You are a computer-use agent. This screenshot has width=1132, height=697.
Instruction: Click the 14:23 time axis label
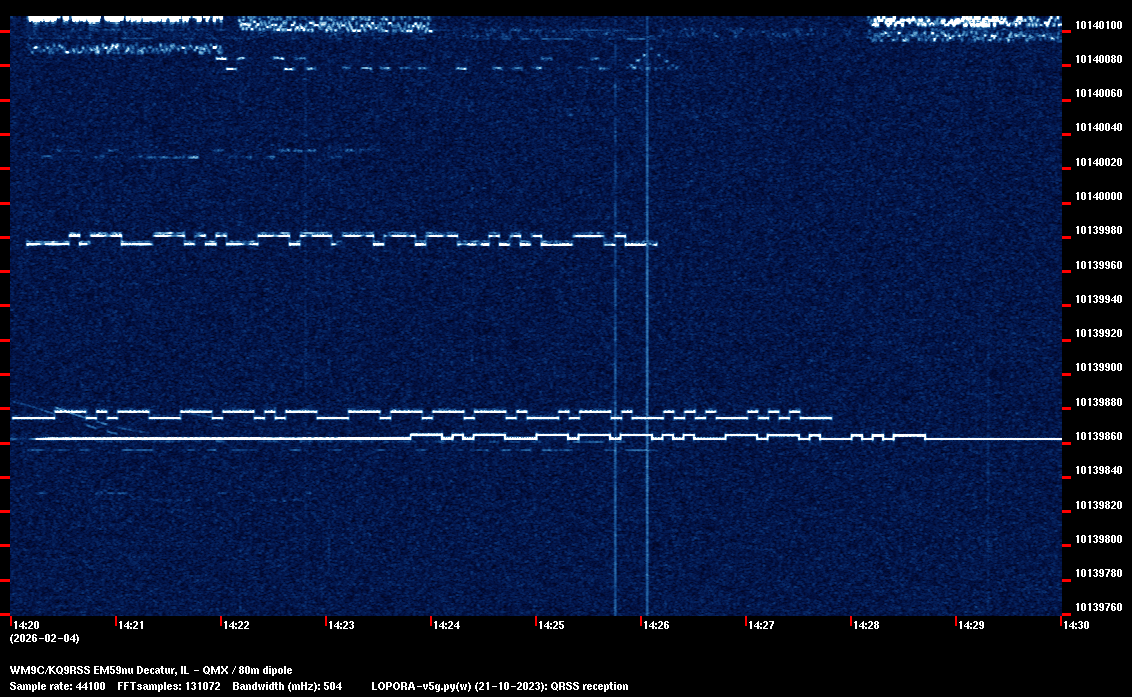point(341,625)
